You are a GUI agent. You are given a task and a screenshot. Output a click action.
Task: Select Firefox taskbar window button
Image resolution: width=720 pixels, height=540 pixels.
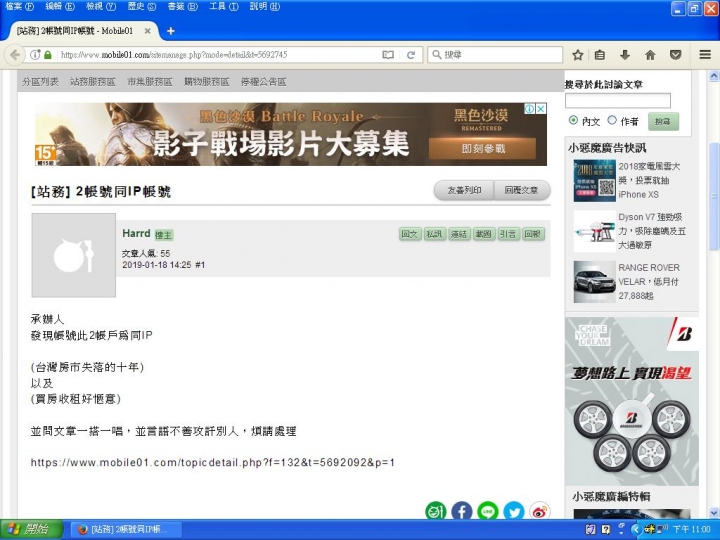(x=126, y=529)
